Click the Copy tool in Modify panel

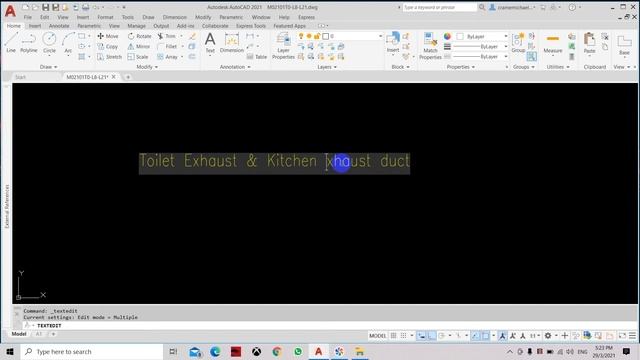pos(108,47)
